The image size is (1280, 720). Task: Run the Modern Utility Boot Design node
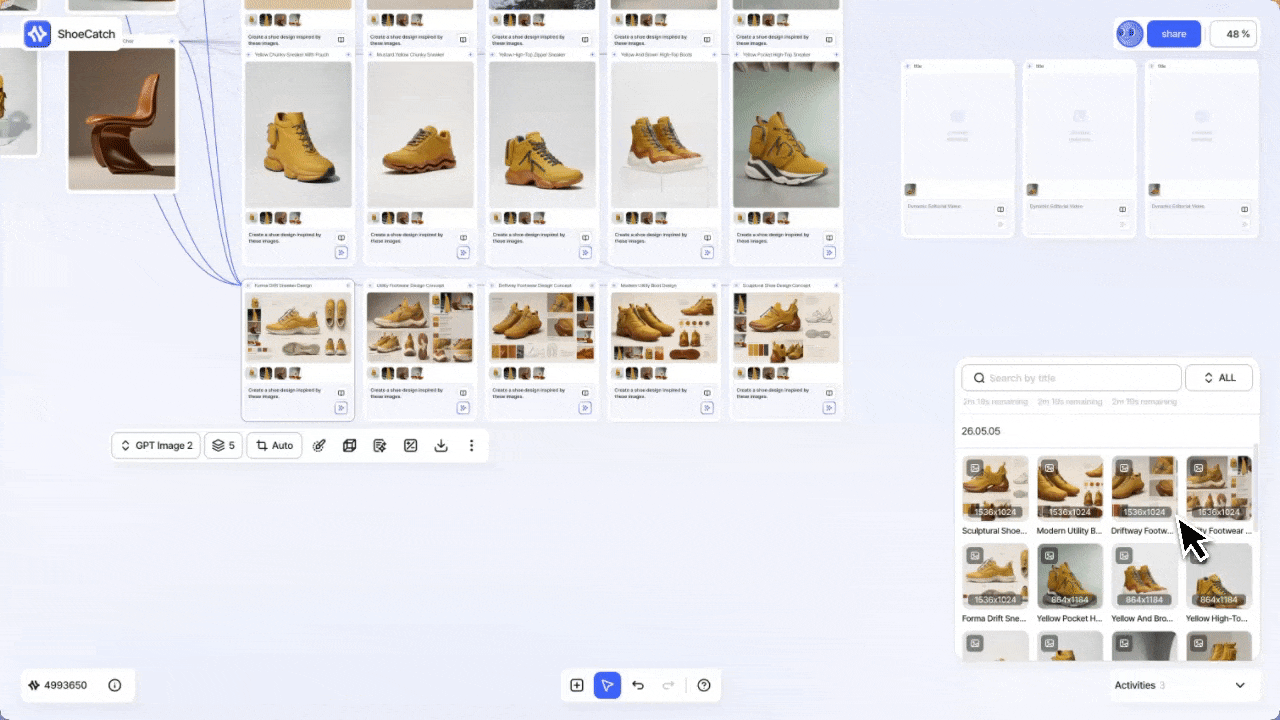tap(707, 408)
